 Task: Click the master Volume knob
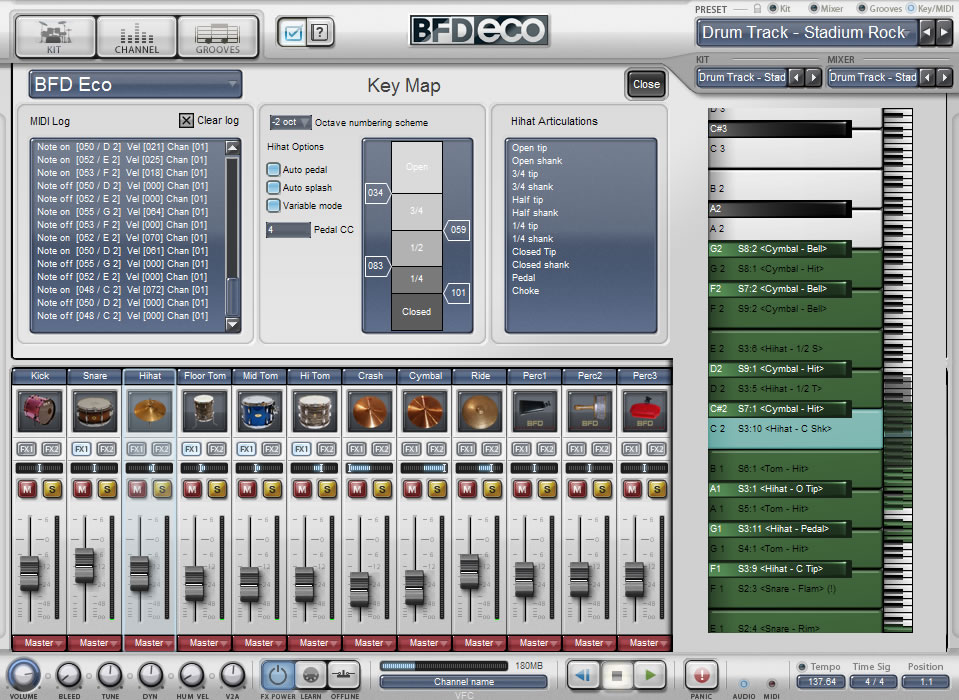[23, 675]
